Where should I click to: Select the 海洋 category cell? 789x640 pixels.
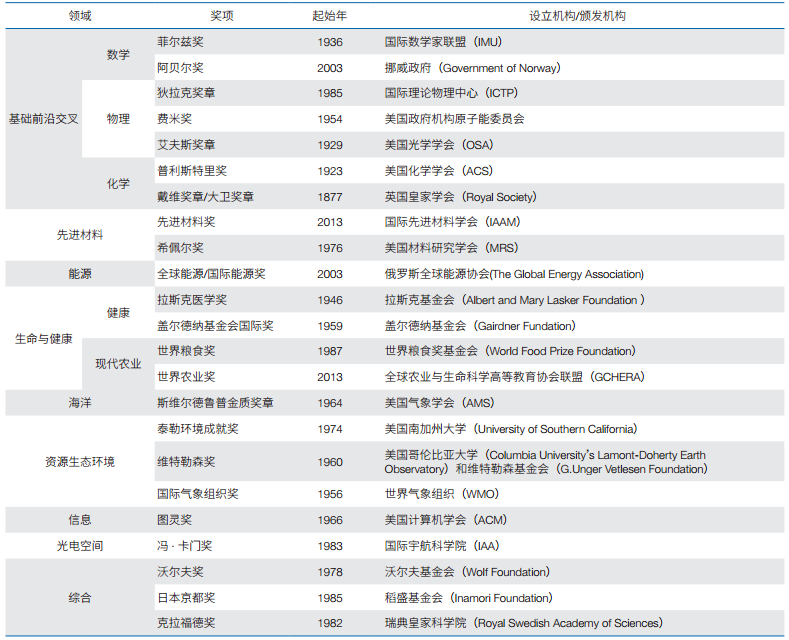[x=80, y=403]
